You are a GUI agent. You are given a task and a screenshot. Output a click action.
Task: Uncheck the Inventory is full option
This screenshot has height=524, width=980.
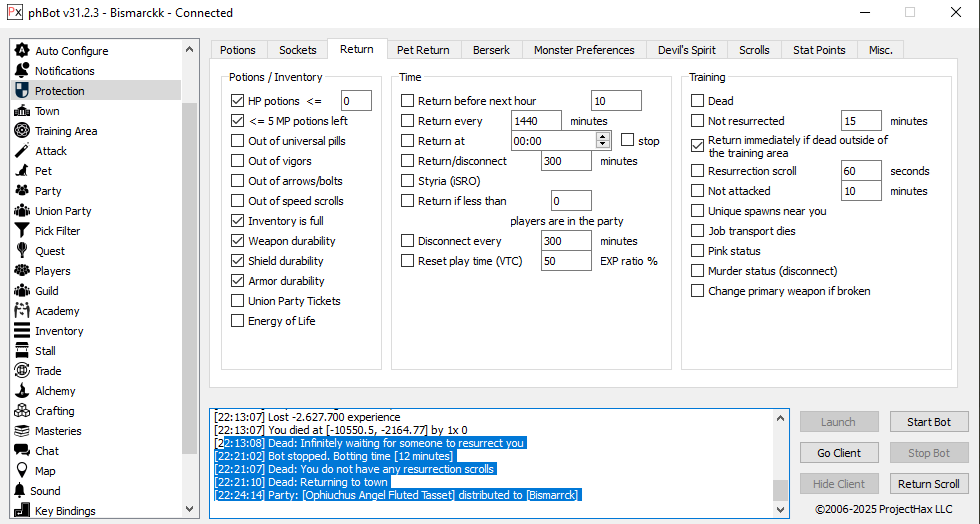[x=238, y=221]
